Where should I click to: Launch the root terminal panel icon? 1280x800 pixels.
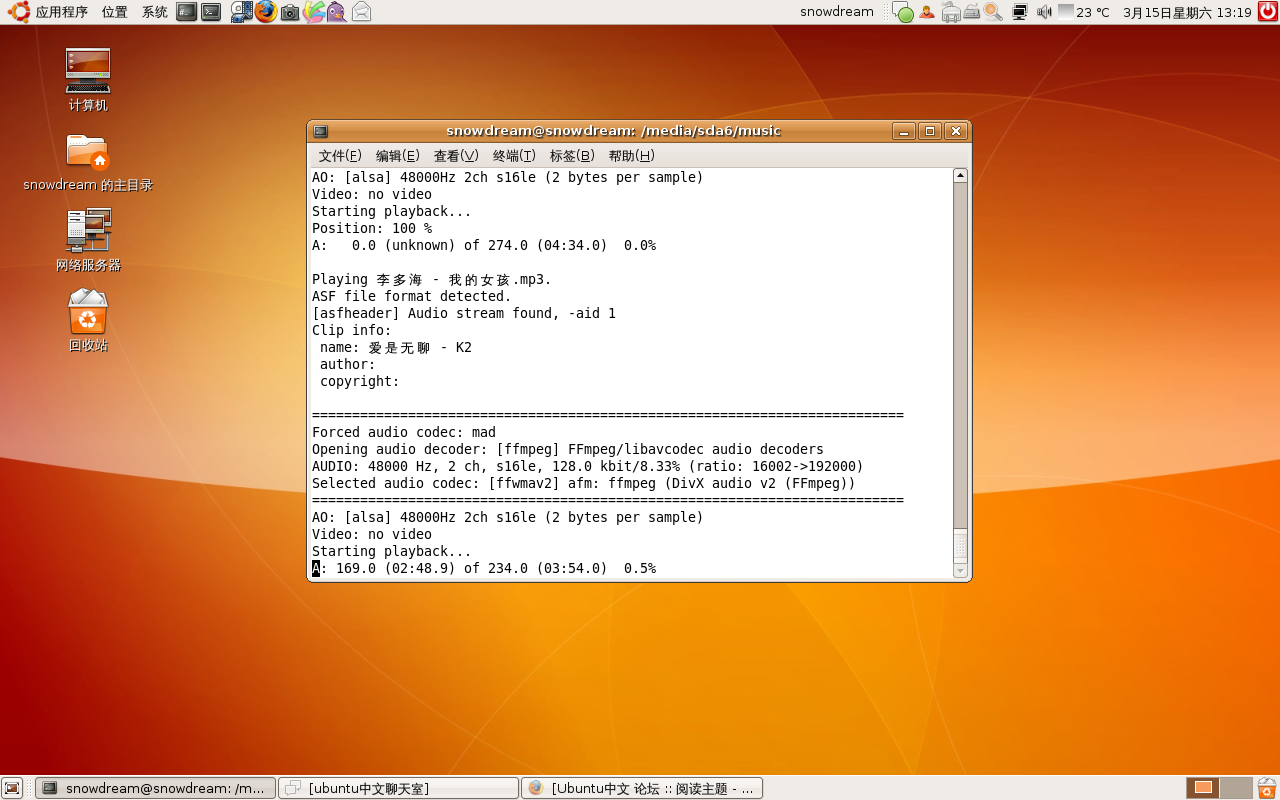[186, 12]
